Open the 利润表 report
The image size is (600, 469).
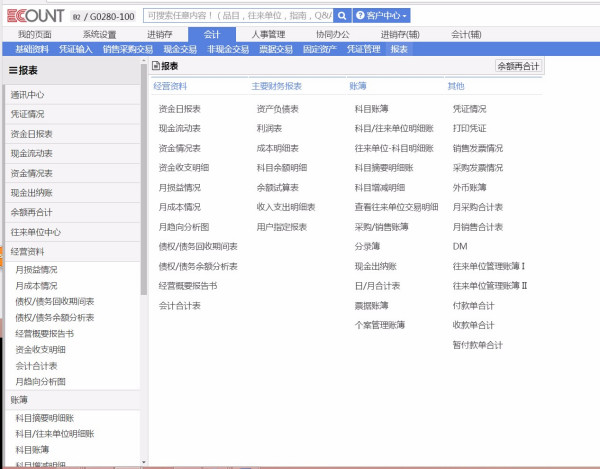(267, 128)
